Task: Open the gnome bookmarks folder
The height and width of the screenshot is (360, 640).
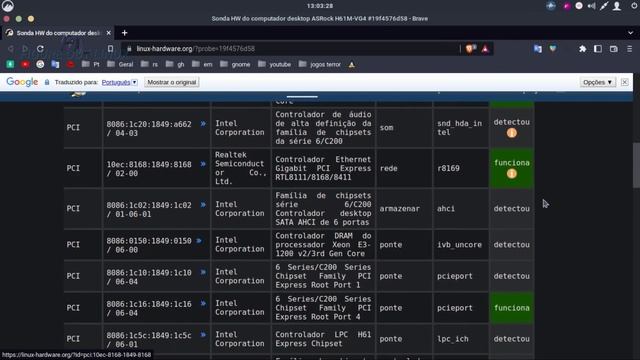Action: (x=235, y=64)
